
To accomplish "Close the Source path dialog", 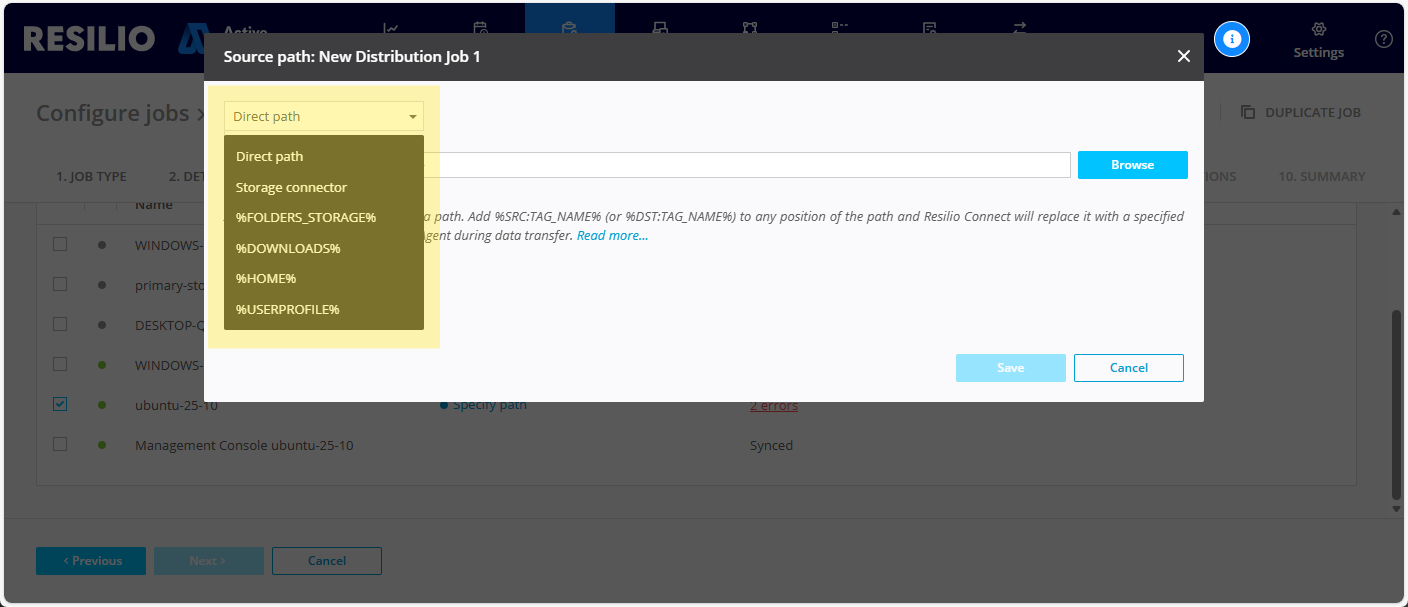I will [x=1183, y=57].
